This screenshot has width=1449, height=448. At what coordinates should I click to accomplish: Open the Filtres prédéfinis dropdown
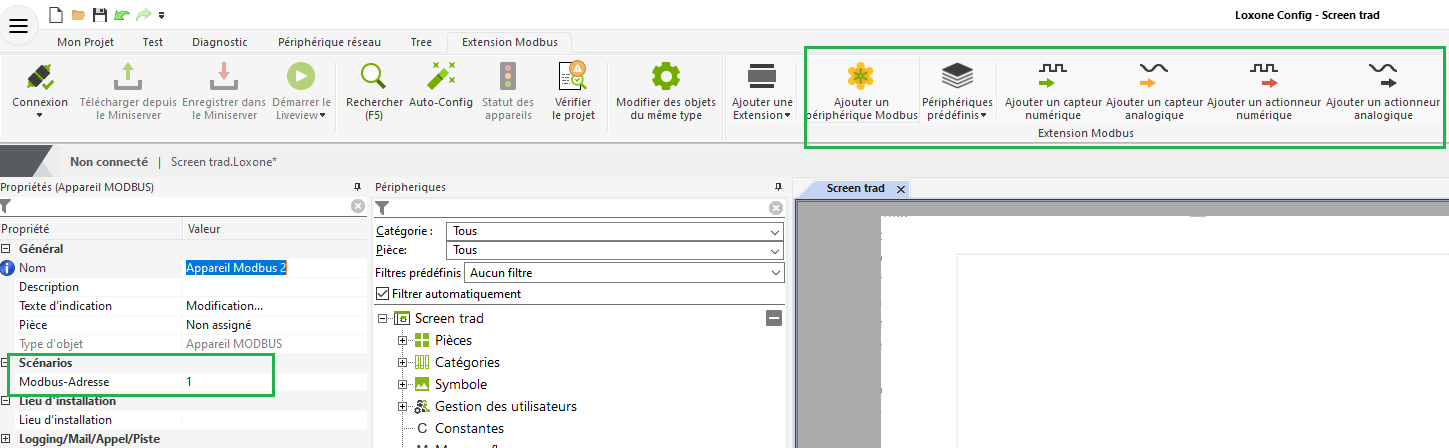(x=624, y=272)
